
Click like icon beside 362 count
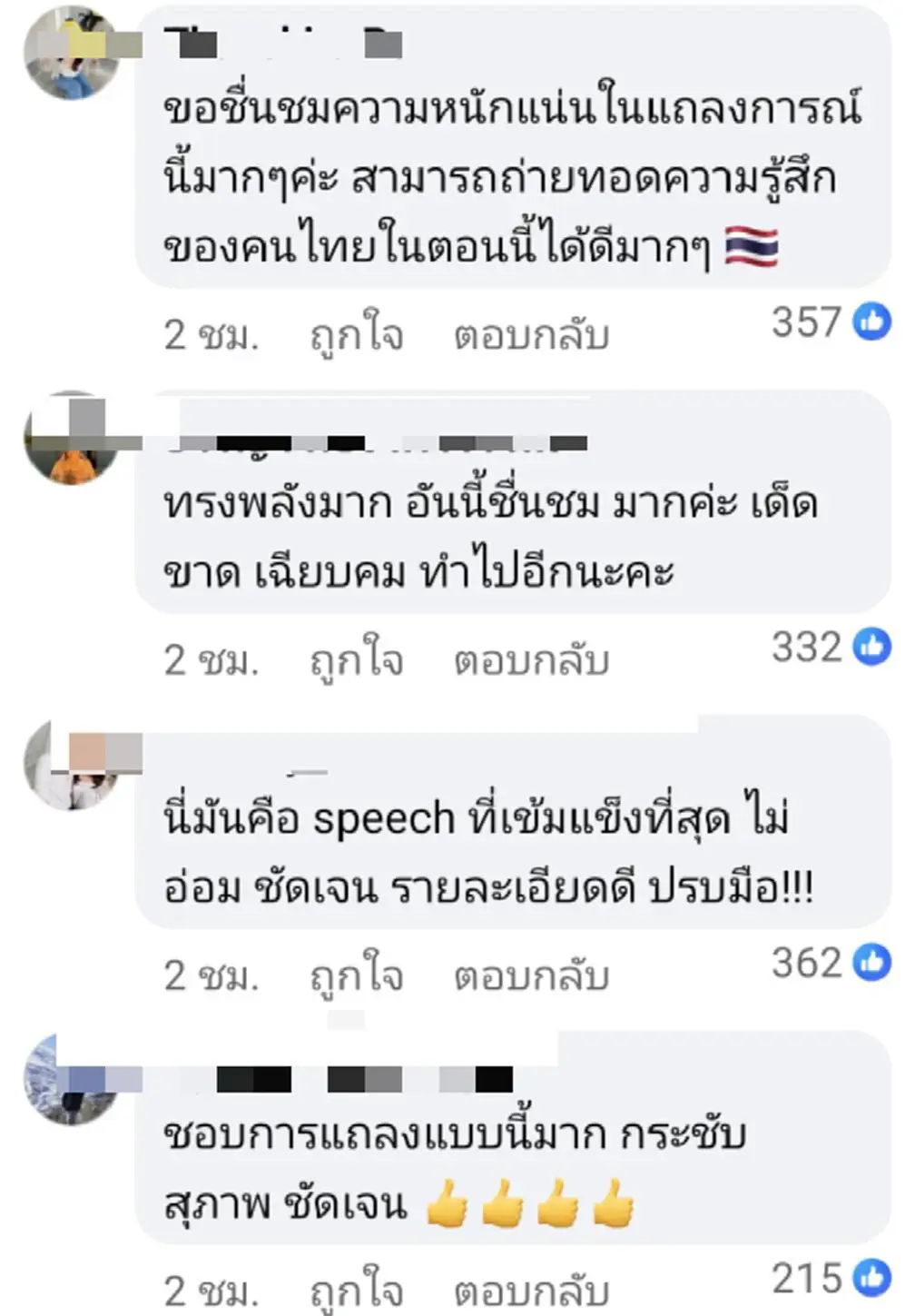(x=872, y=962)
